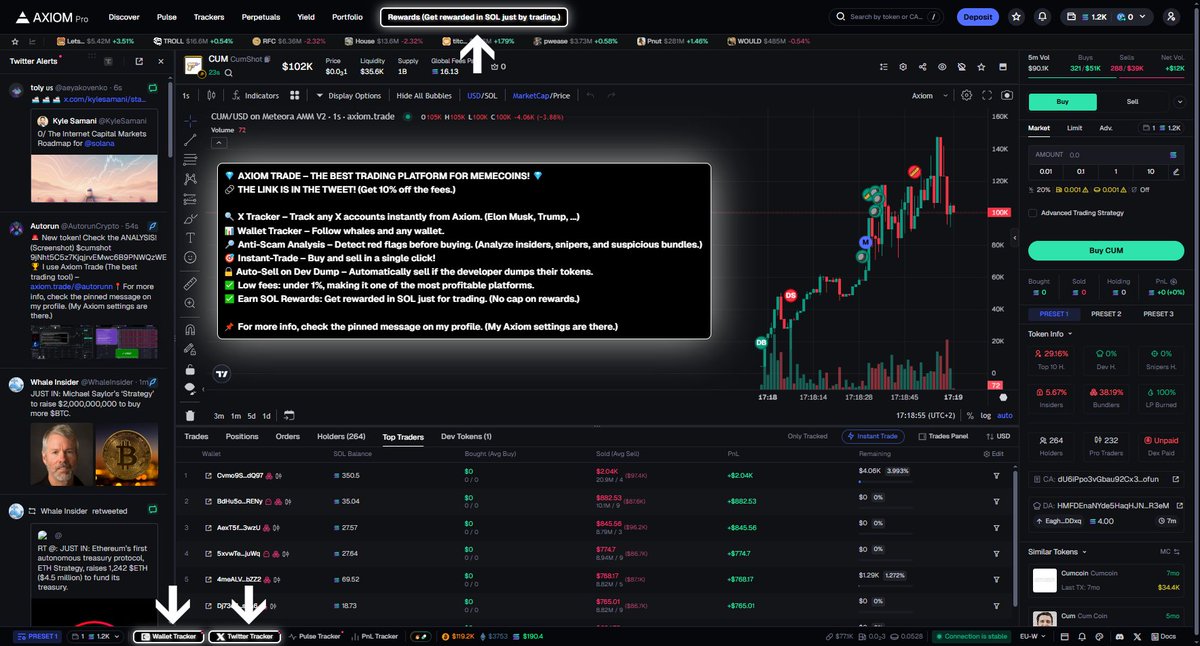The image size is (1200, 646).
Task: Switch to Holders (264) tab
Action: point(341,436)
